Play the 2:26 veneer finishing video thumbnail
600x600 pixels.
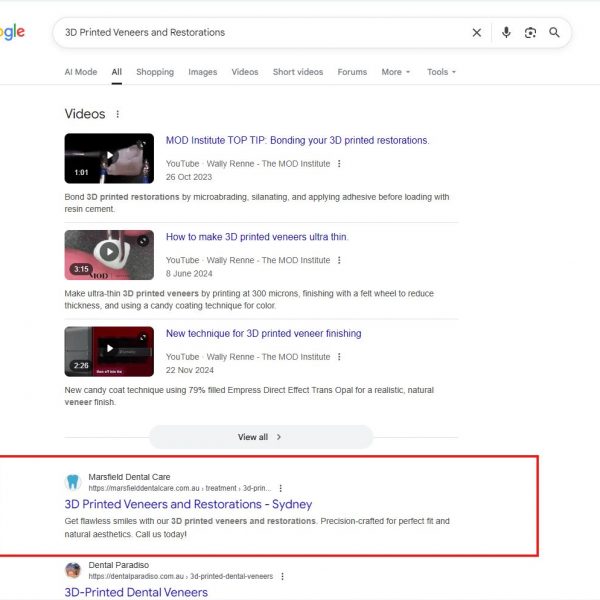109,351
